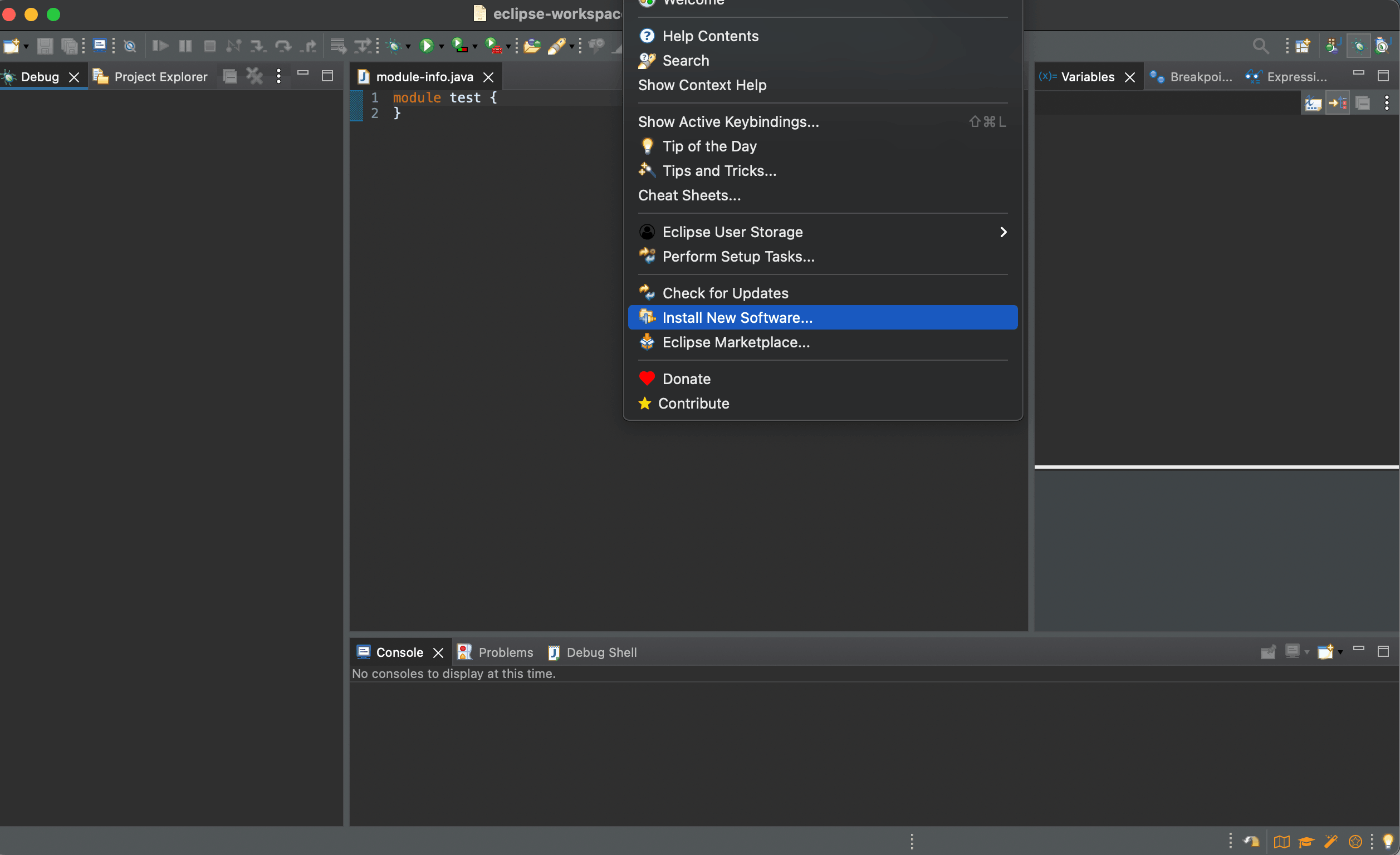Open the Debug Shell tab
Image resolution: width=1400 pixels, height=855 pixels.
(x=592, y=652)
